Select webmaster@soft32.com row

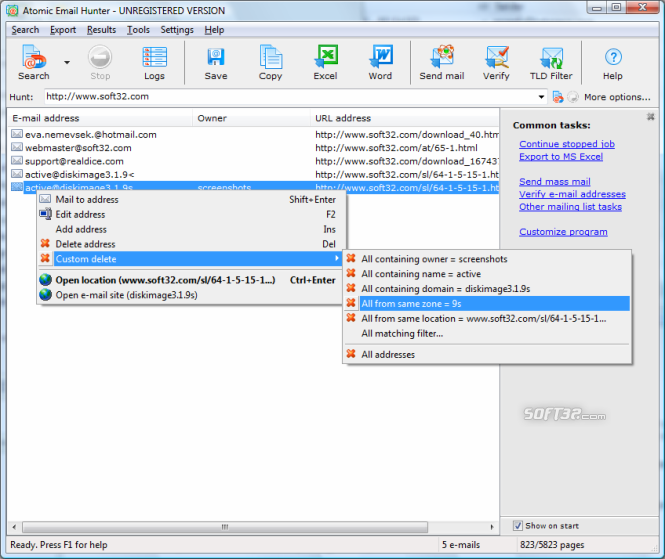[x=254, y=148]
